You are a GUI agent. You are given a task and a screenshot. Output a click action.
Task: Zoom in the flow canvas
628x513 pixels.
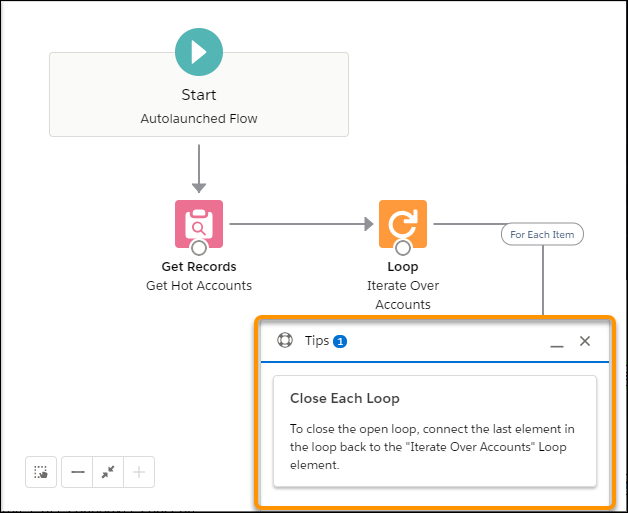tap(139, 472)
